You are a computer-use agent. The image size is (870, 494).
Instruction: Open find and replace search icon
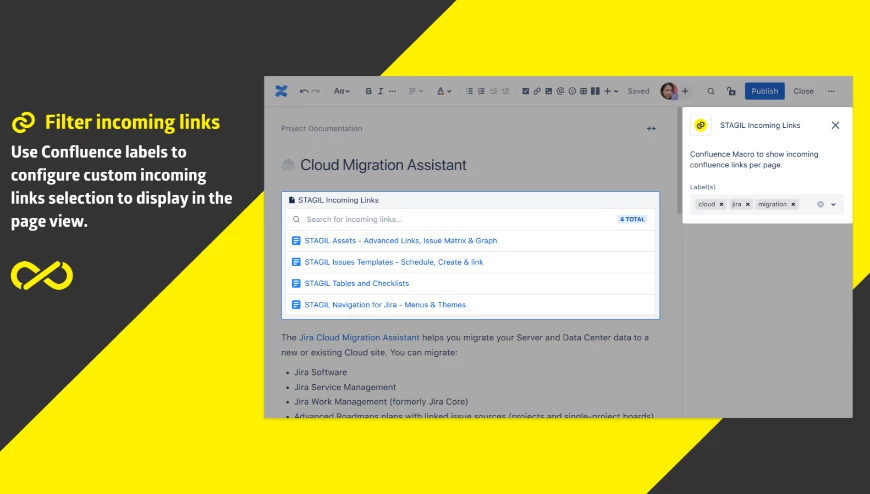(711, 91)
